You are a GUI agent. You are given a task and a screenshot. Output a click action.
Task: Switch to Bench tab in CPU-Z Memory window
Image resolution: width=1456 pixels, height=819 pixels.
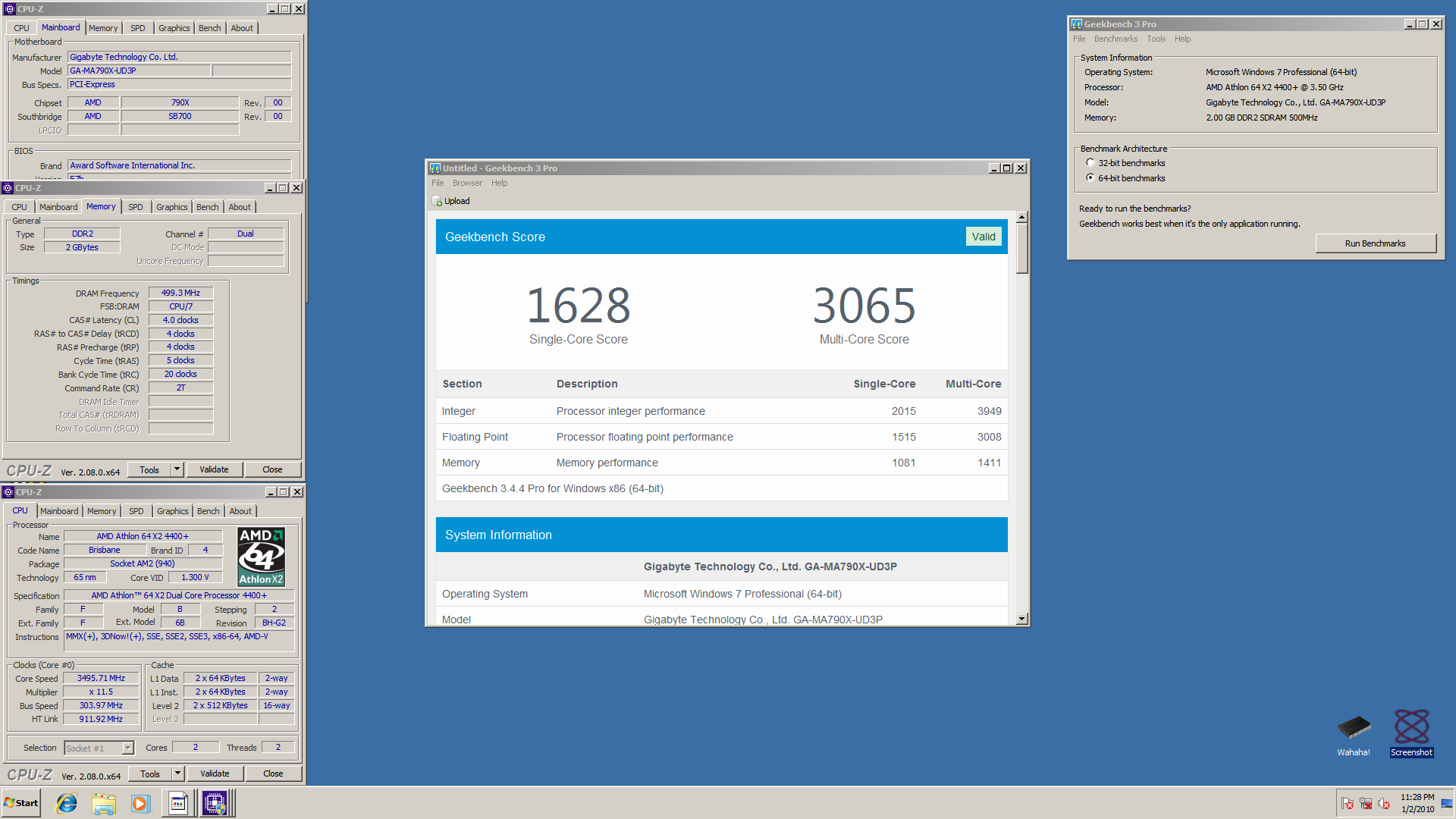pyautogui.click(x=207, y=207)
